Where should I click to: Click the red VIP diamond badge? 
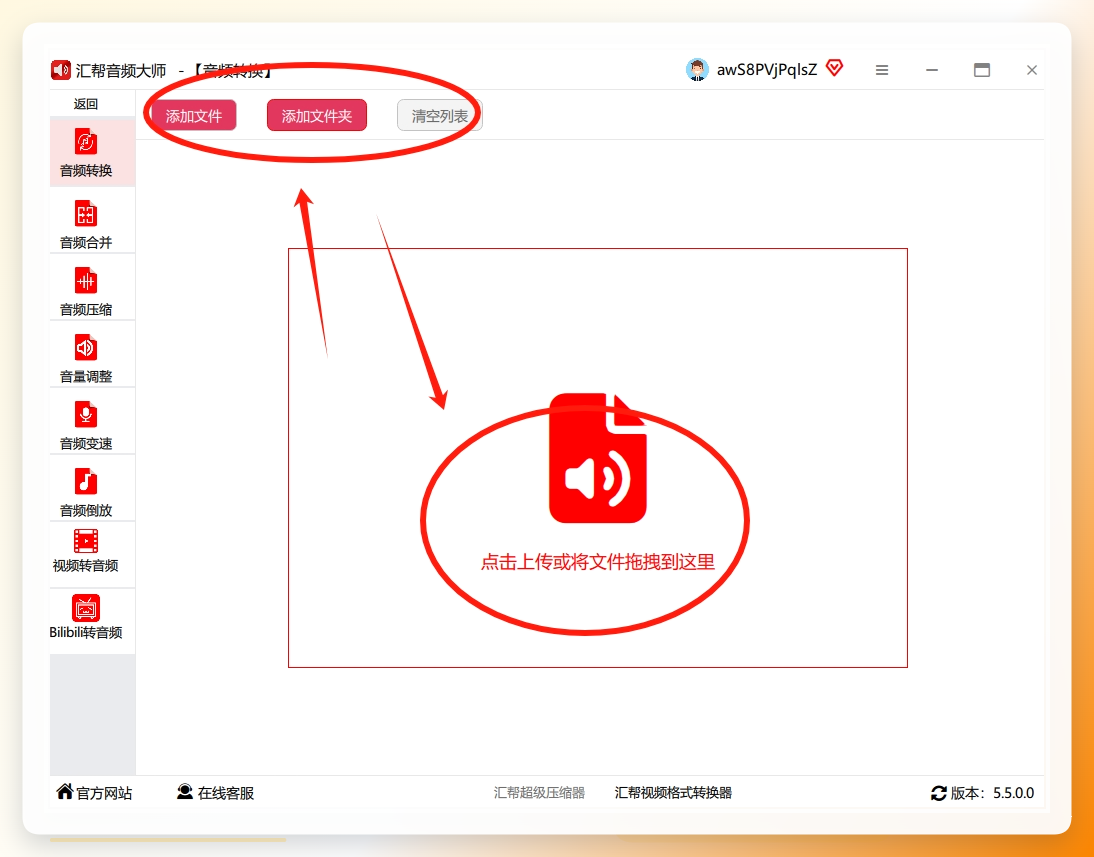tap(834, 68)
